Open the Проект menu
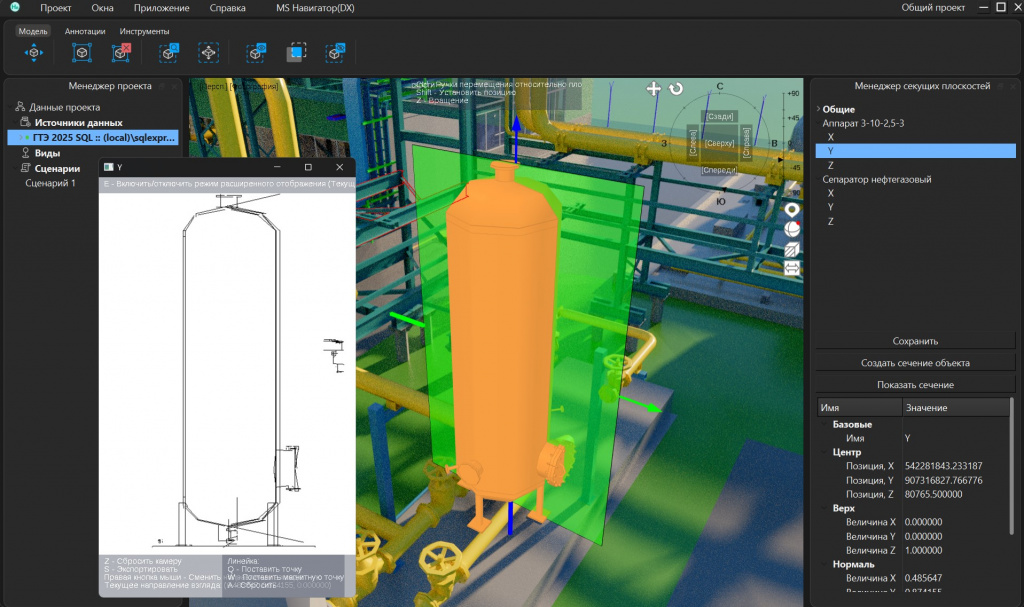 (x=56, y=8)
